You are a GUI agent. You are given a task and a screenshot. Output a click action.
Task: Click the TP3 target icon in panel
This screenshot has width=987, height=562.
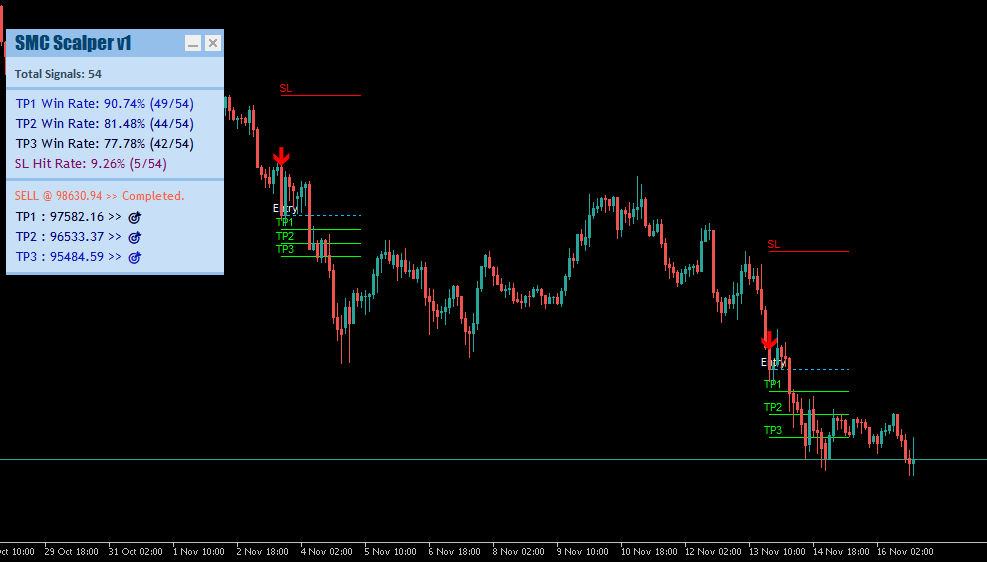pos(135,257)
